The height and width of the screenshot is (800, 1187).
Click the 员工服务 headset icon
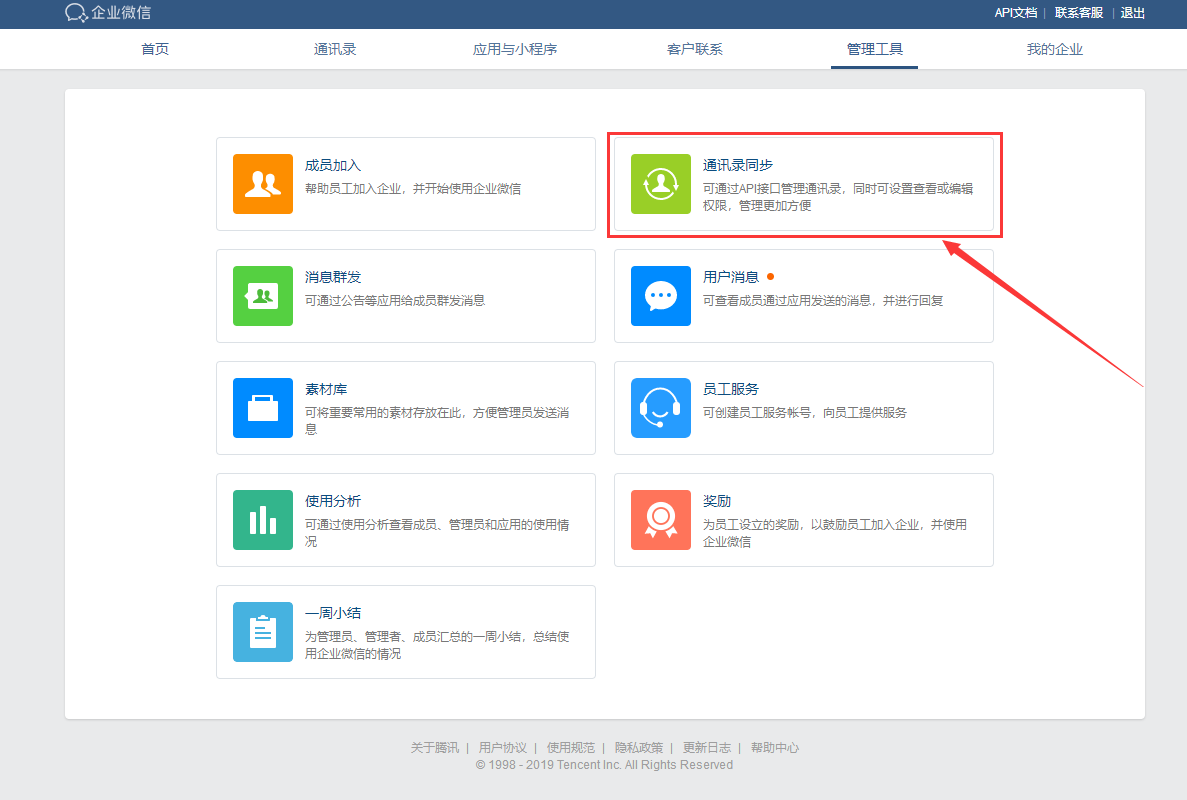click(x=660, y=408)
